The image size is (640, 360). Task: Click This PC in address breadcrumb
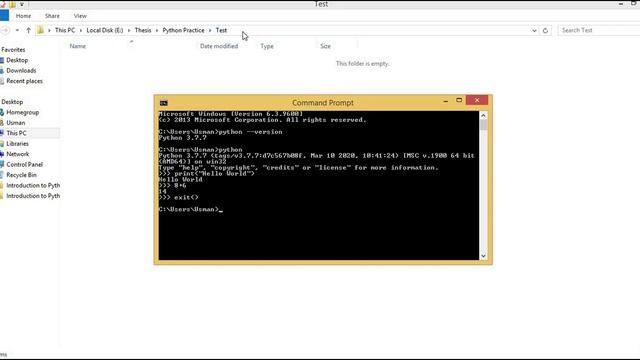(x=65, y=30)
